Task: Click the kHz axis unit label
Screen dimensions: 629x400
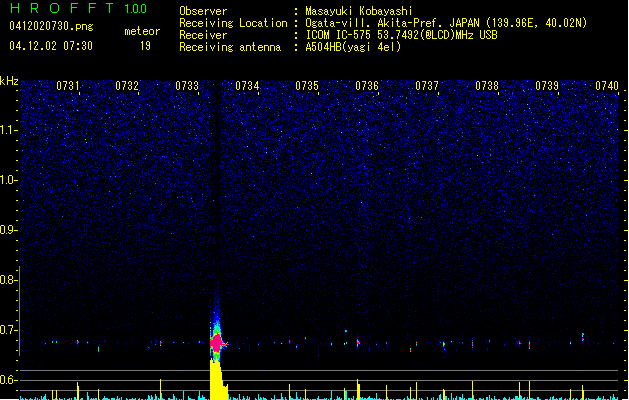Action: point(9,81)
